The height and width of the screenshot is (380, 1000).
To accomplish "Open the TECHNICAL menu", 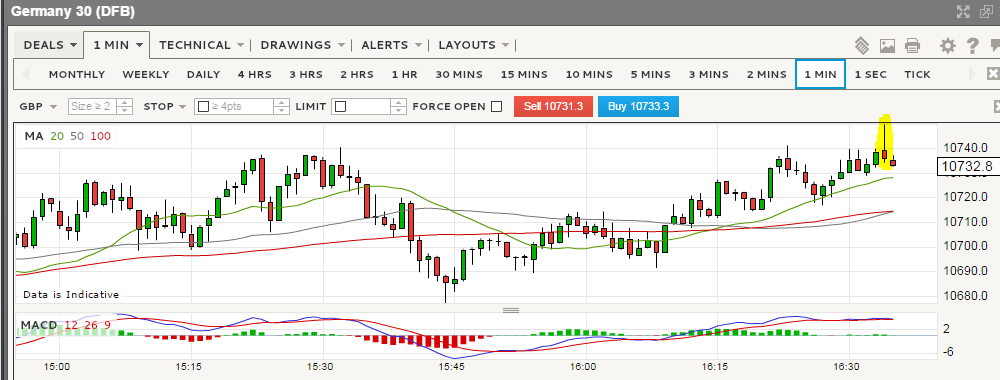I will coord(202,45).
